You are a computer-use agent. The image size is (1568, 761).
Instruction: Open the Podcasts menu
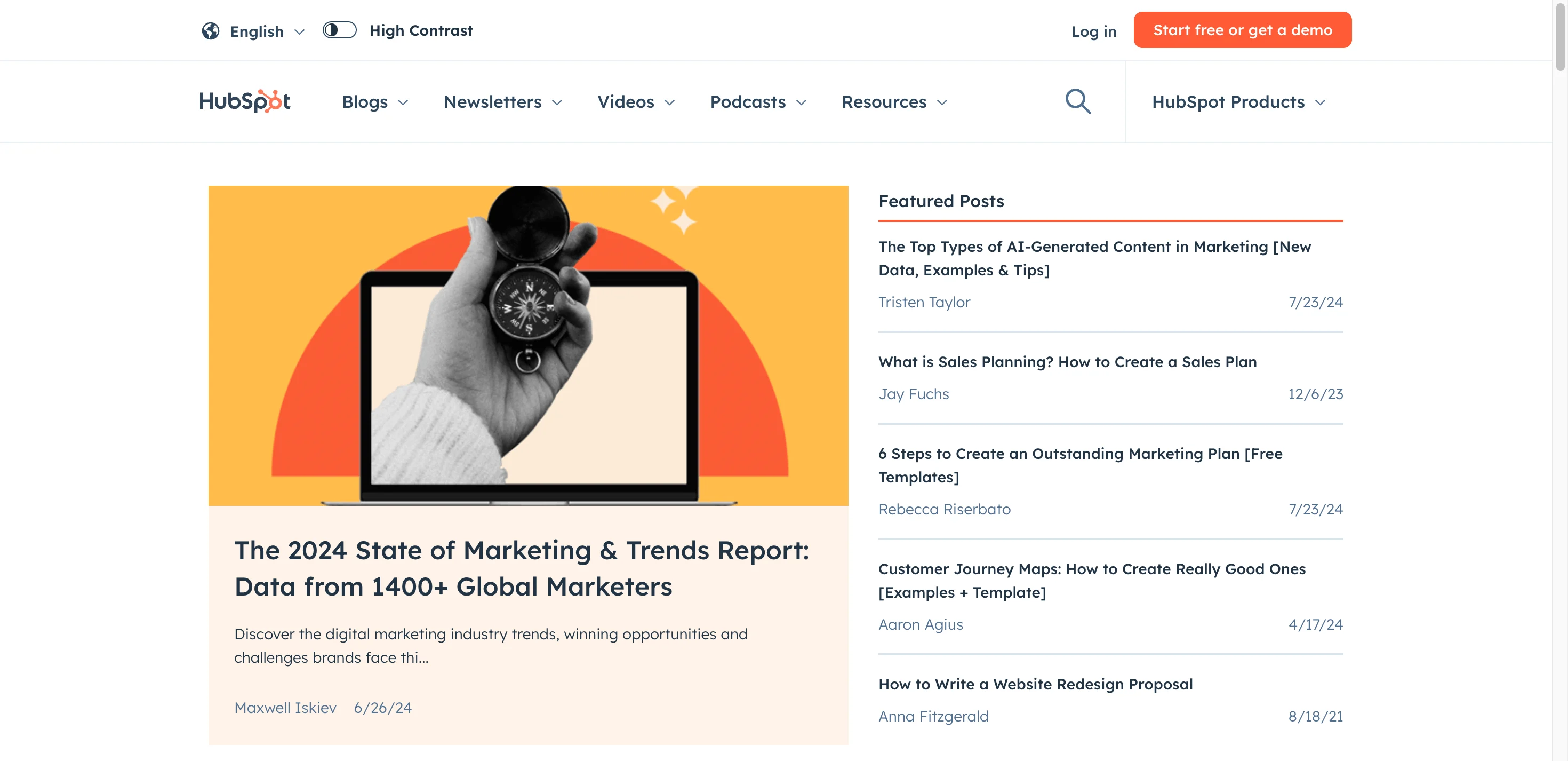[758, 102]
